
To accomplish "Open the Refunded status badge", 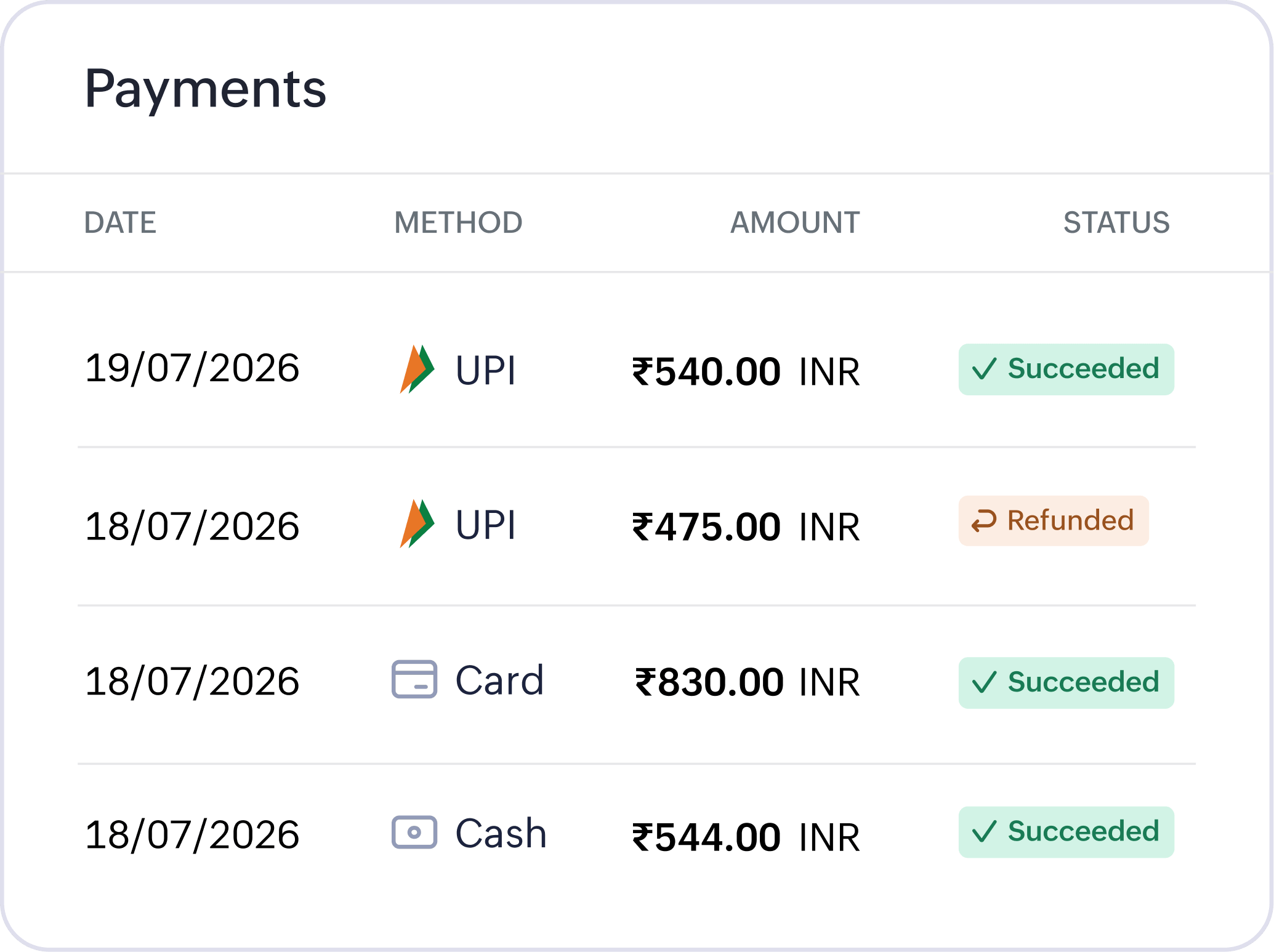I will (1054, 521).
